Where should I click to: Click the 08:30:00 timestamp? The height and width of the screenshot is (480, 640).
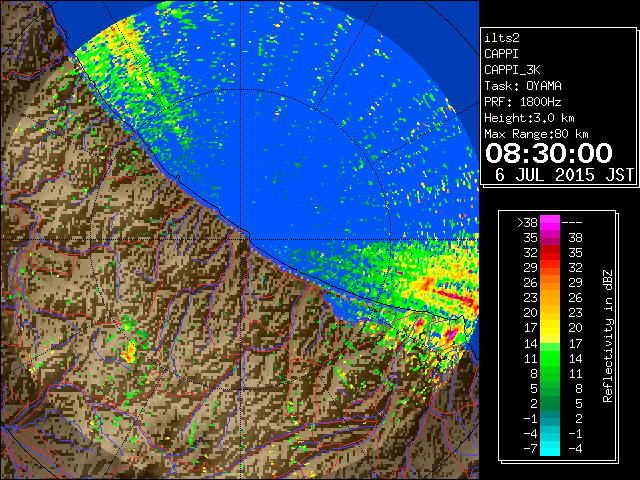pyautogui.click(x=549, y=153)
